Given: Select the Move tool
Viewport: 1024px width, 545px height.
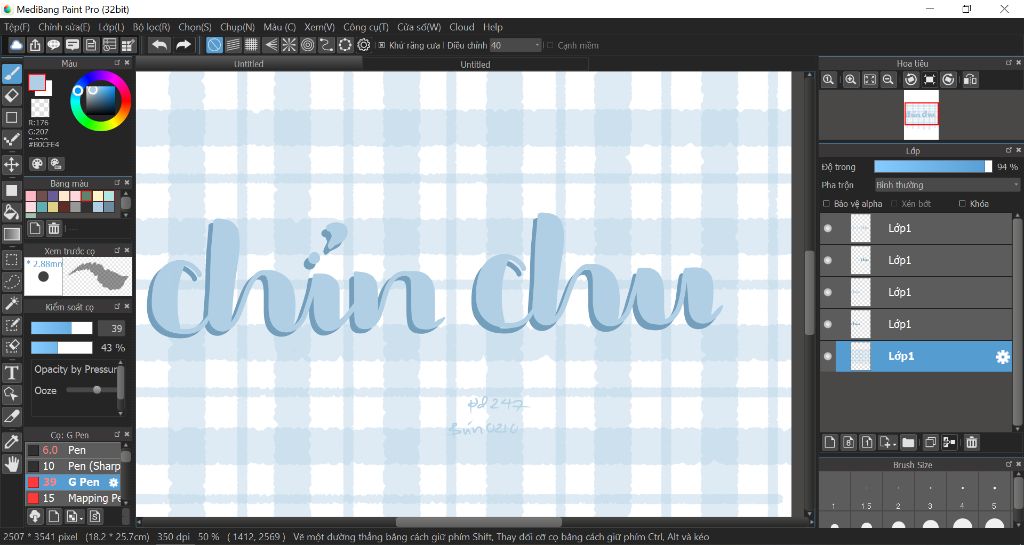Looking at the screenshot, I should pyautogui.click(x=11, y=163).
